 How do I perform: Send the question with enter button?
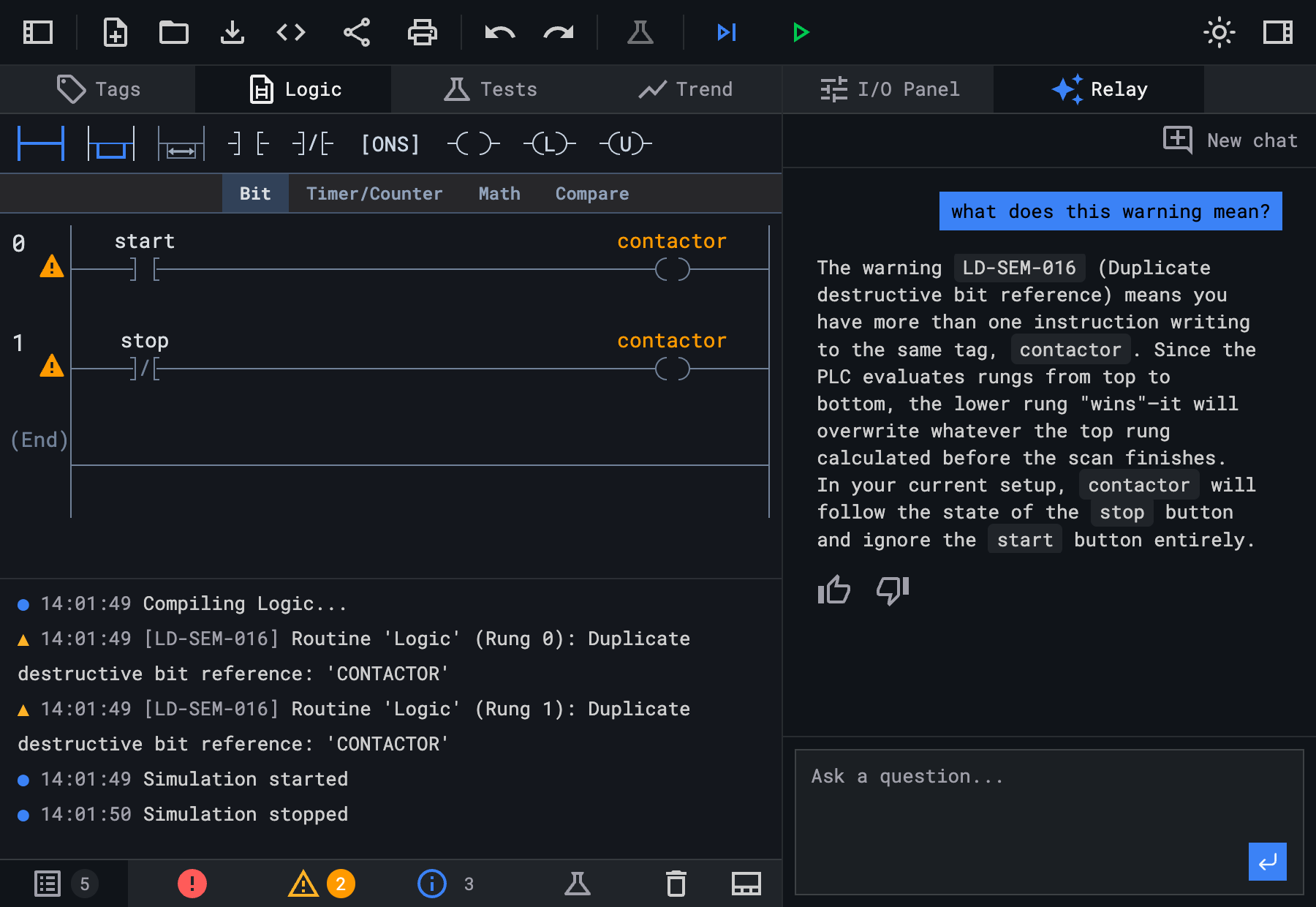tap(1268, 862)
